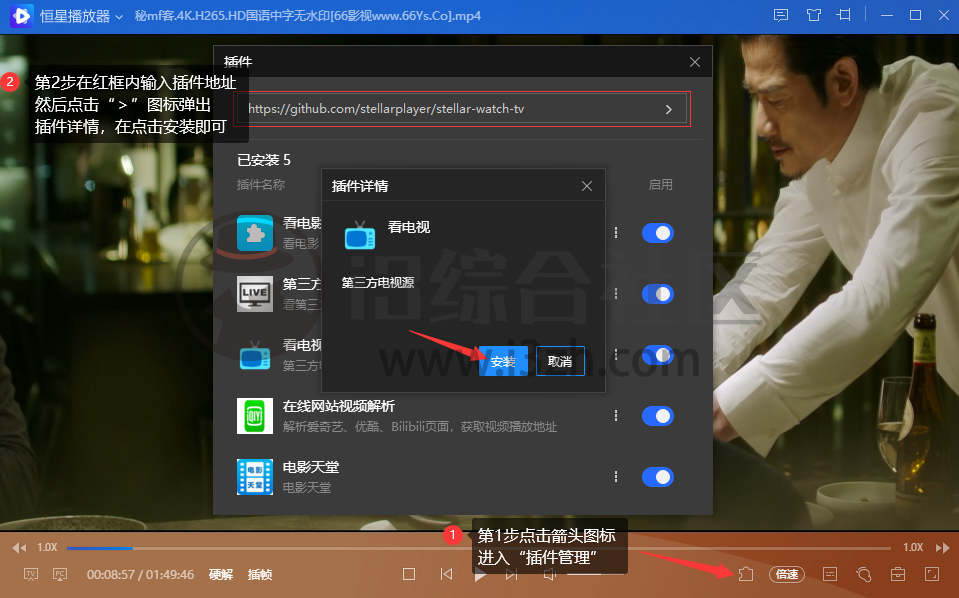
Task: Open the feedback message icon in title bar
Action: 780,15
